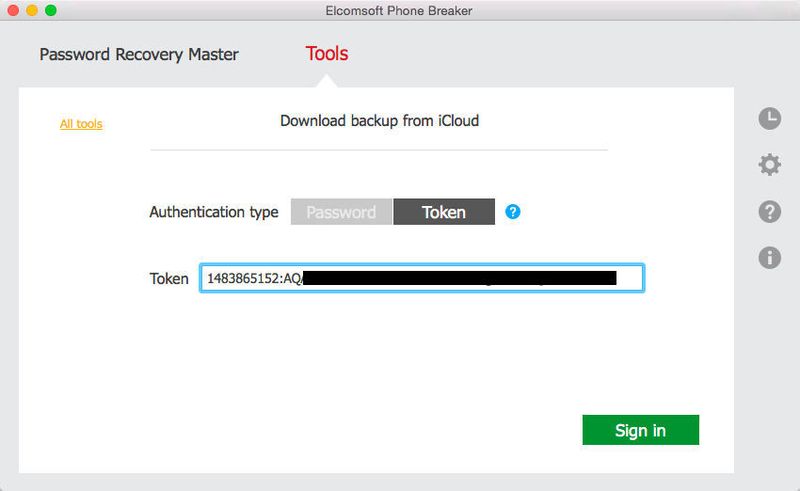Switch to the Tools tab
800x491 pixels.
[x=327, y=54]
